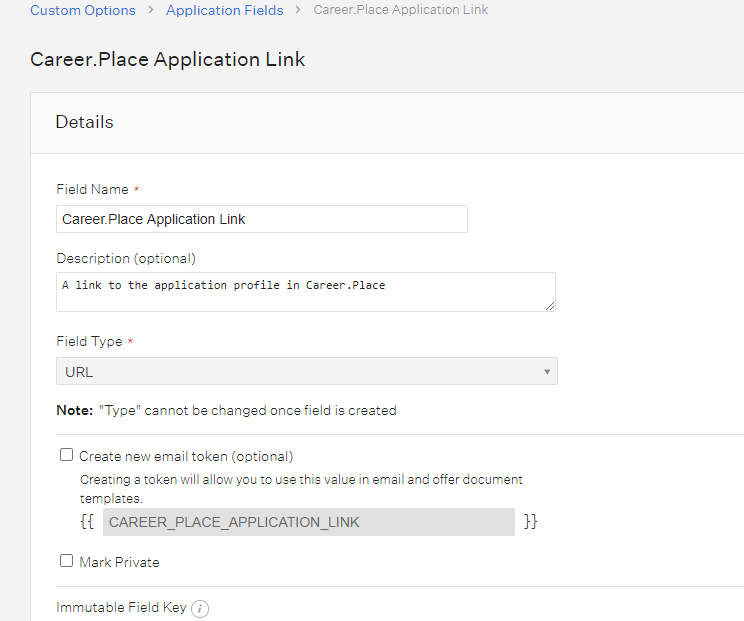Screen dimensions: 744x621
Task: Click the Field Name input box
Action: point(261,219)
